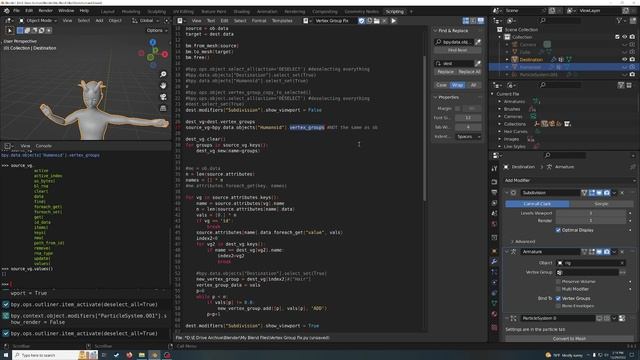Viewport: 640px width, 360px height.
Task: Toggle Armature modifier render camera icon
Action: tap(607, 252)
